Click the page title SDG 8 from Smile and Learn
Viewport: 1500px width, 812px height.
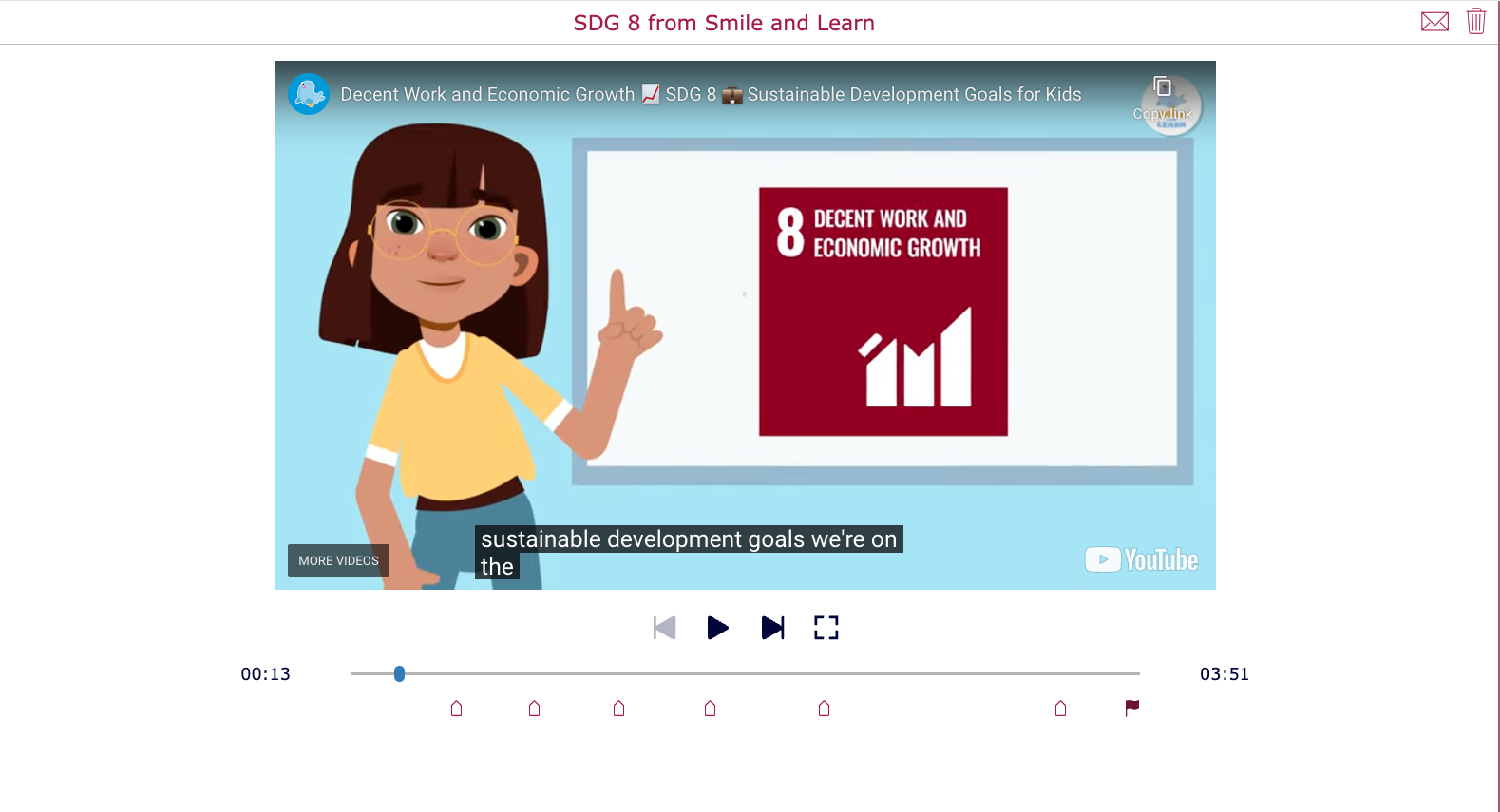point(724,23)
